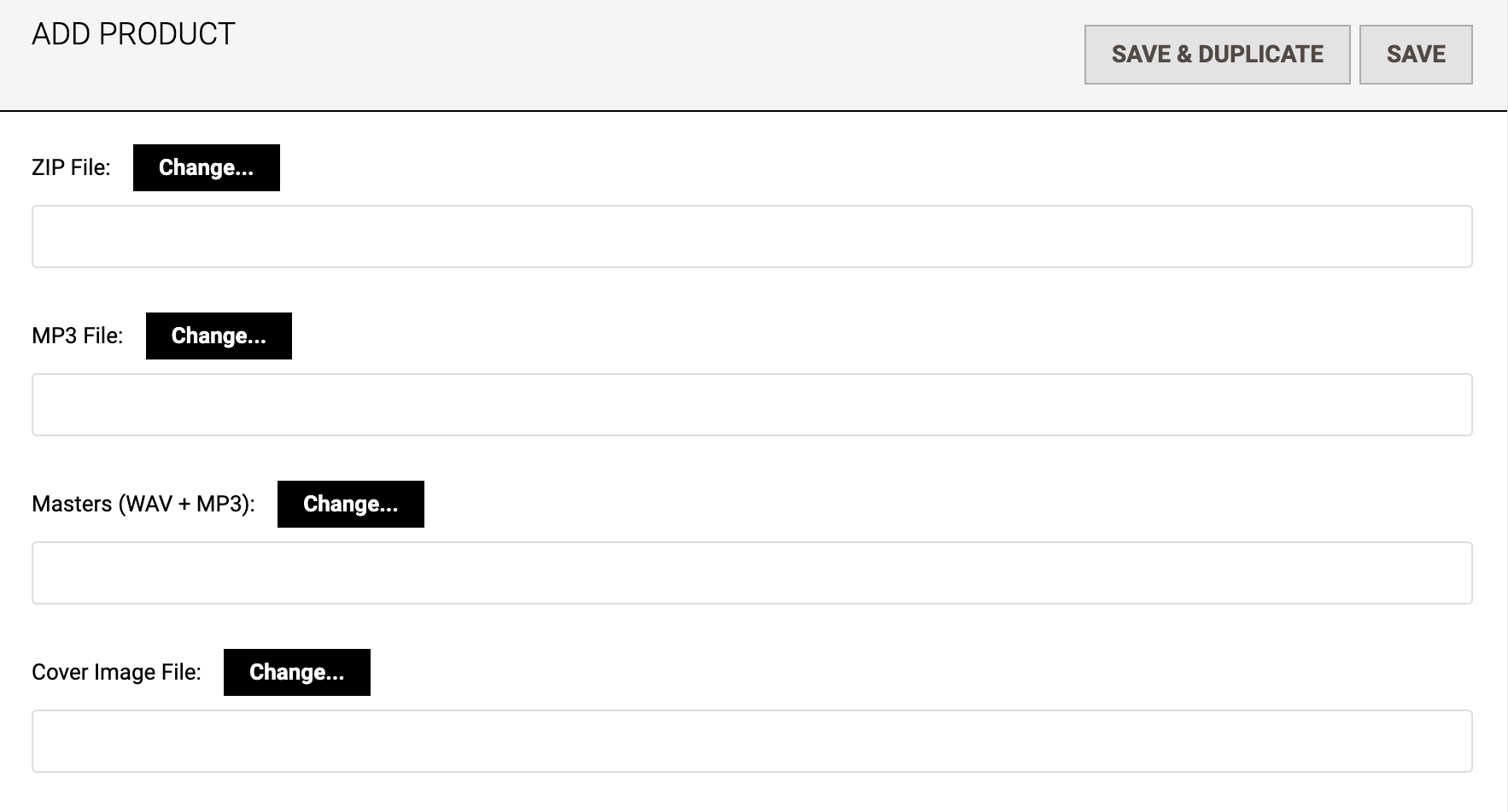The width and height of the screenshot is (1508, 812).
Task: Select the Masters path input field
Action: (751, 573)
